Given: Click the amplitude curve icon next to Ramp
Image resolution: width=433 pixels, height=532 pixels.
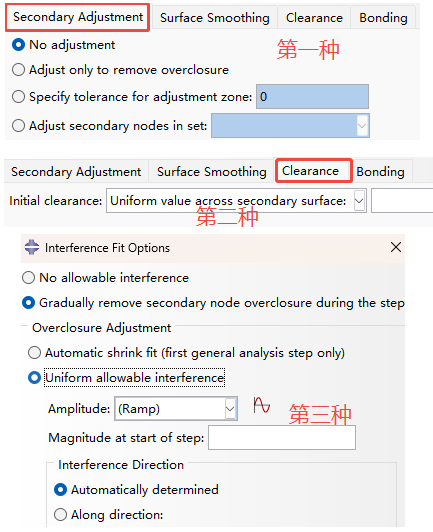Looking at the screenshot, I should (x=262, y=405).
